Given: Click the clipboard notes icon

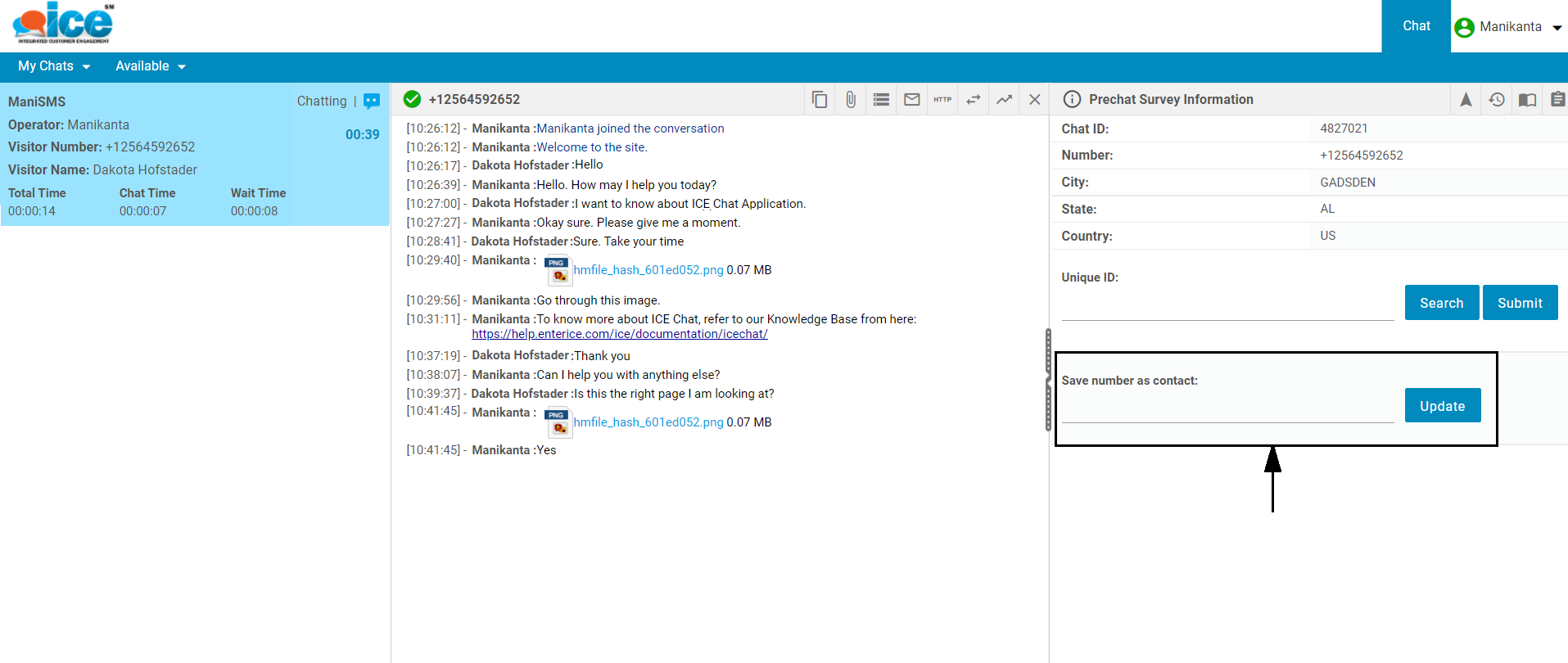Looking at the screenshot, I should click(1557, 100).
